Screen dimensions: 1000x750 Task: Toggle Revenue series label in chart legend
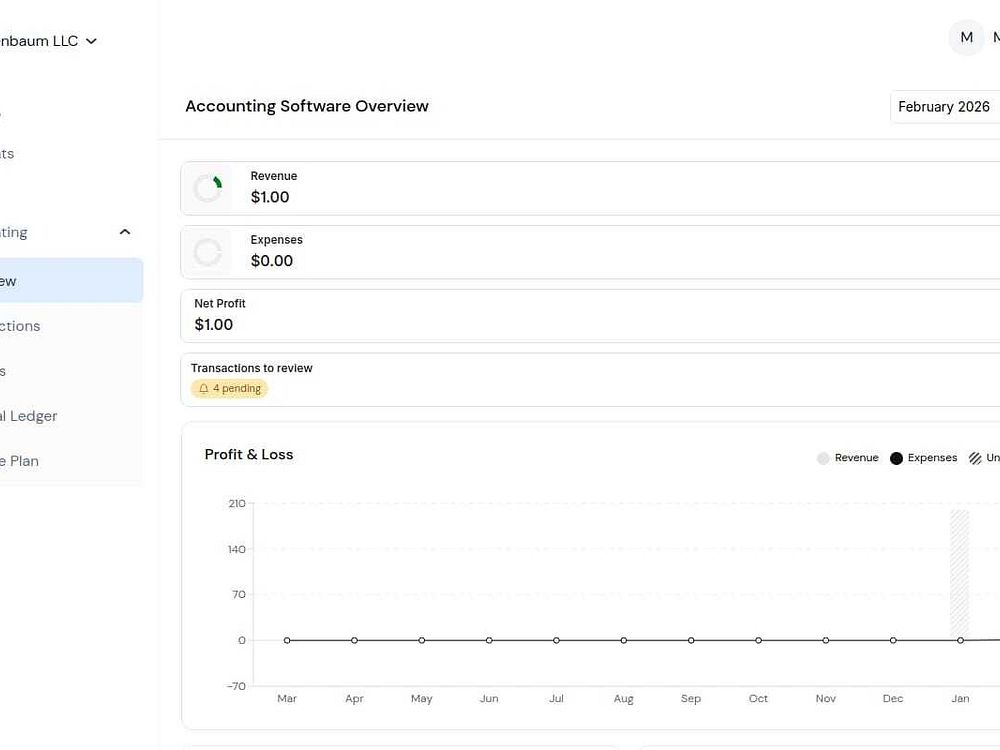pos(856,458)
